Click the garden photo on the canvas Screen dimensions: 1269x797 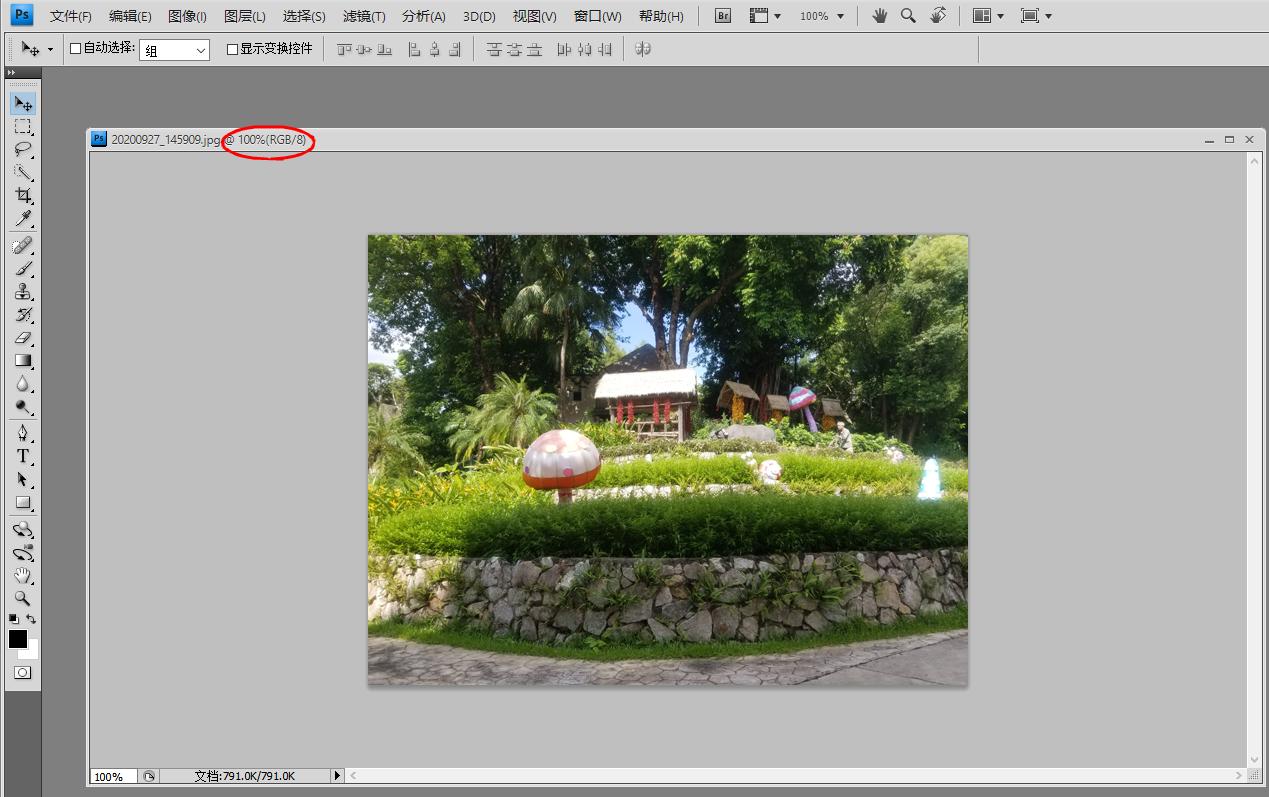click(668, 460)
